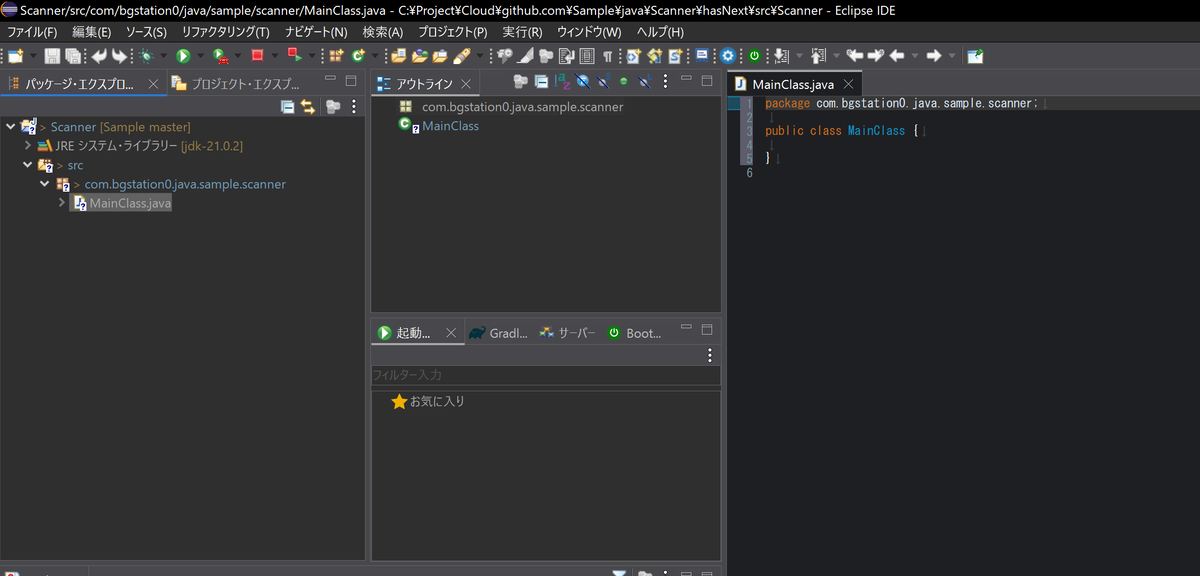The image size is (1200, 576).
Task: Click the Forward navigation arrow
Action: click(934, 56)
